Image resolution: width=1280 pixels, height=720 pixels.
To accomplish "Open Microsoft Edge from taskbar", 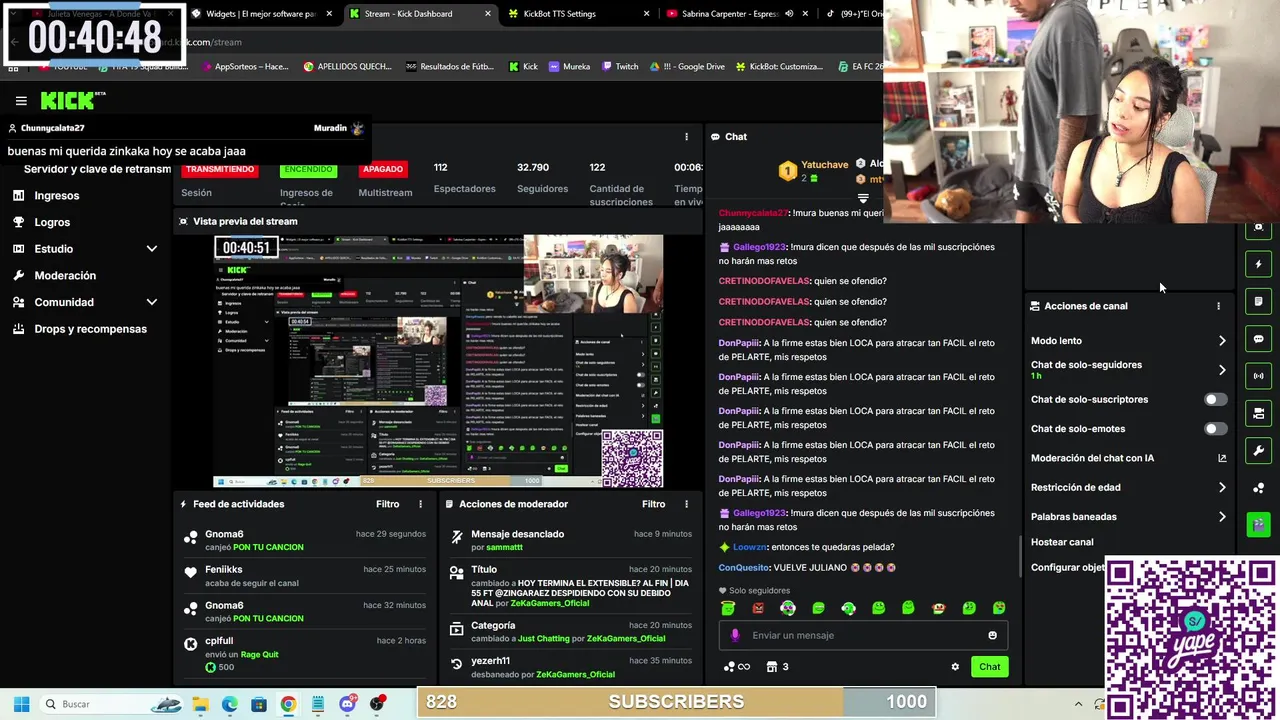I will coord(229,704).
